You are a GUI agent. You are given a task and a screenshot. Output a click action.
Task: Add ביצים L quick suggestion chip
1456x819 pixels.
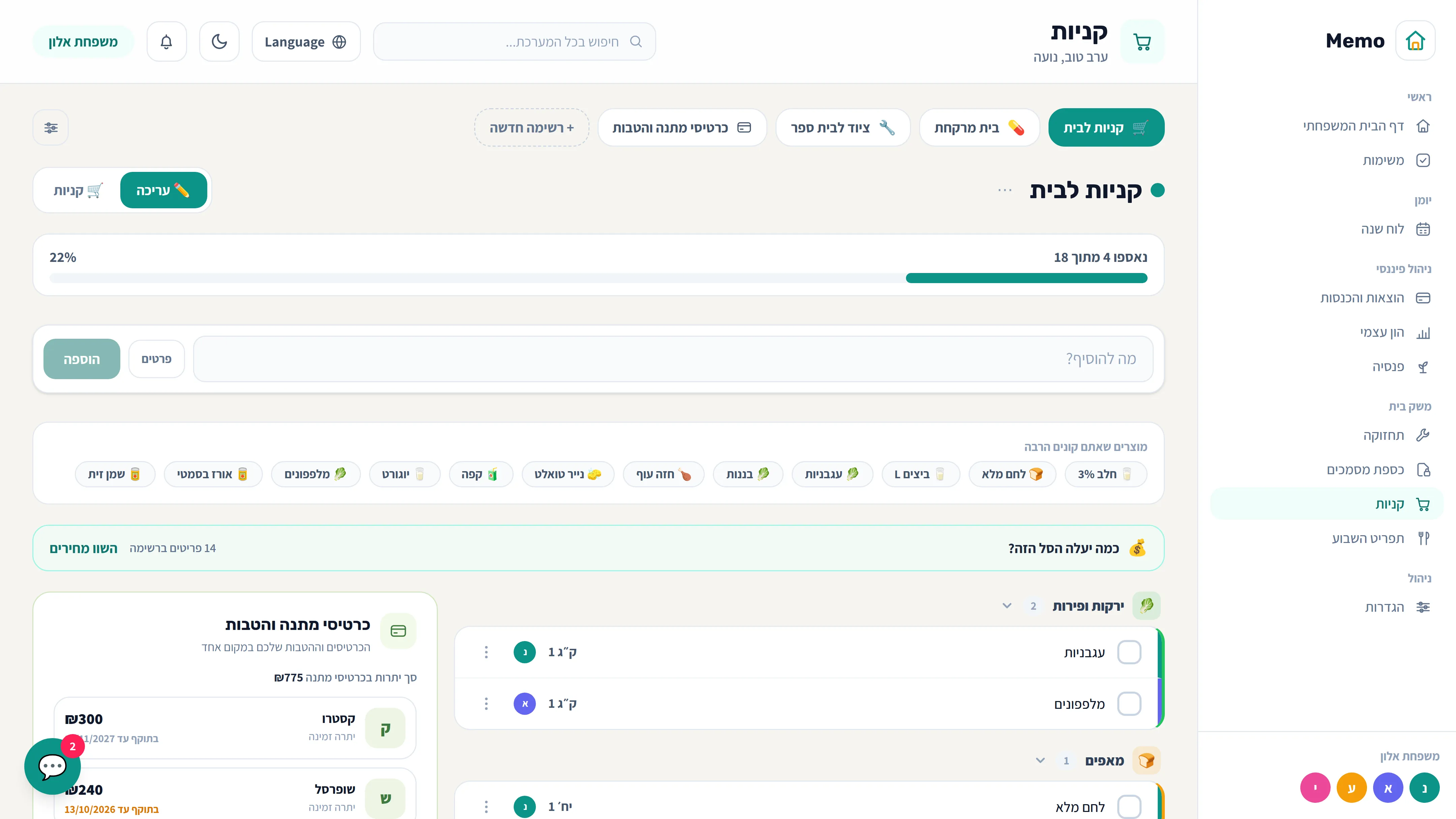921,474
